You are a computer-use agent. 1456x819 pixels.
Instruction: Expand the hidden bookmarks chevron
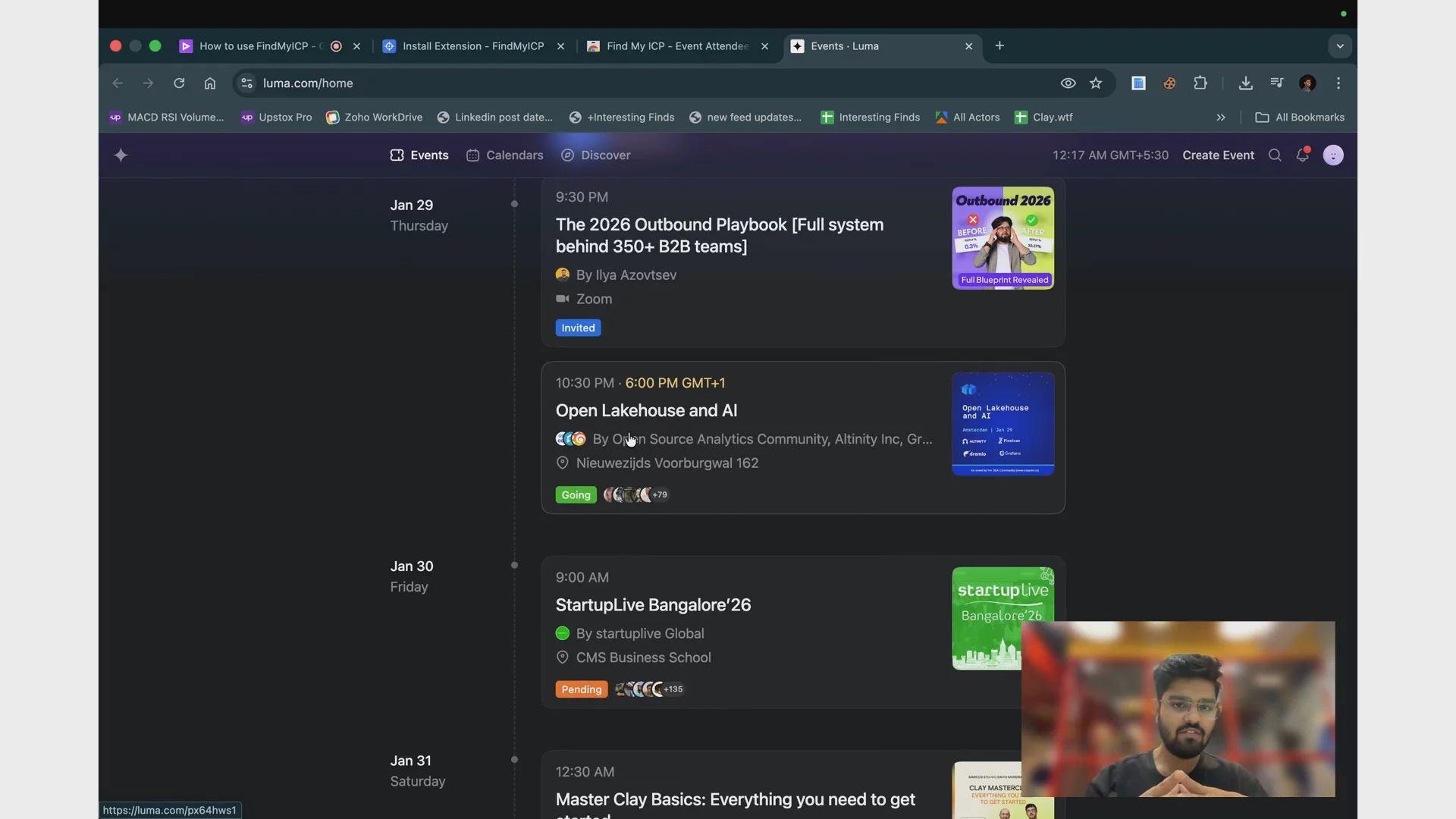click(x=1221, y=118)
